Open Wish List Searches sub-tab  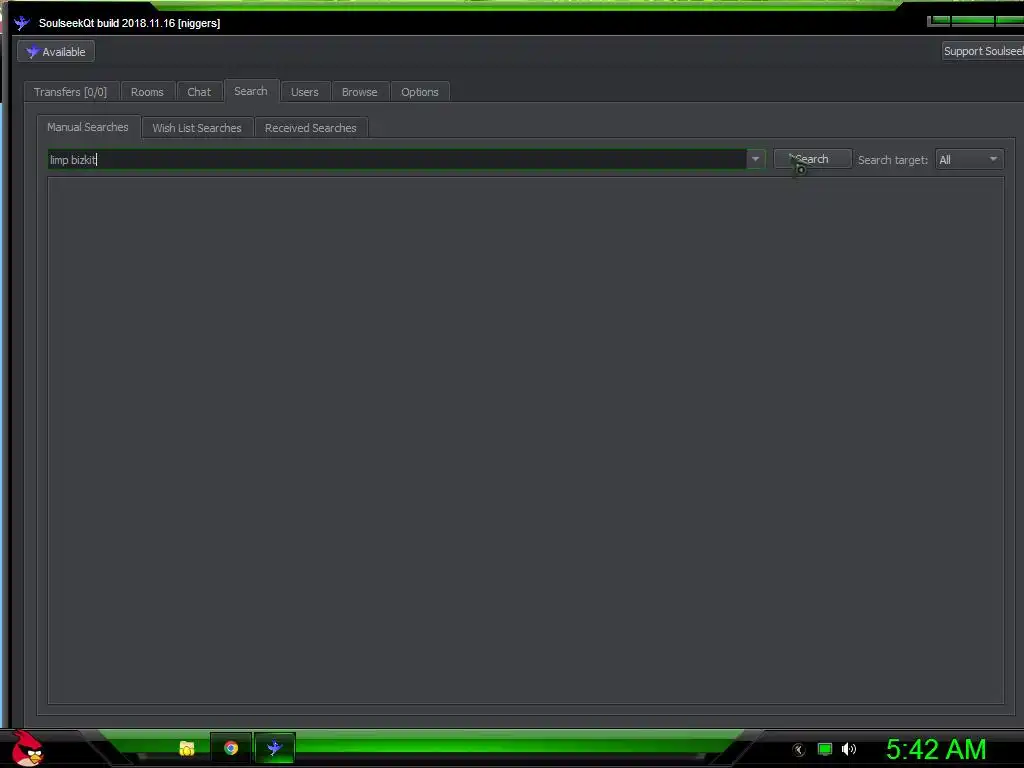(197, 128)
